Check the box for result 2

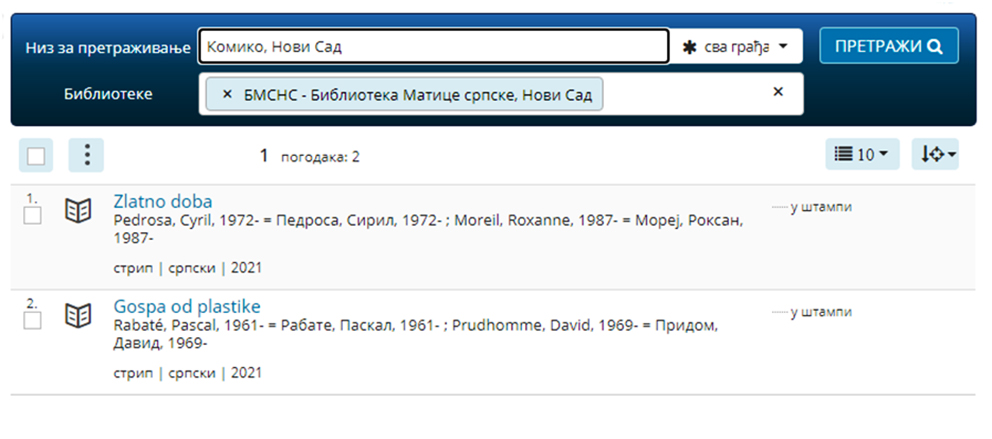[32, 321]
